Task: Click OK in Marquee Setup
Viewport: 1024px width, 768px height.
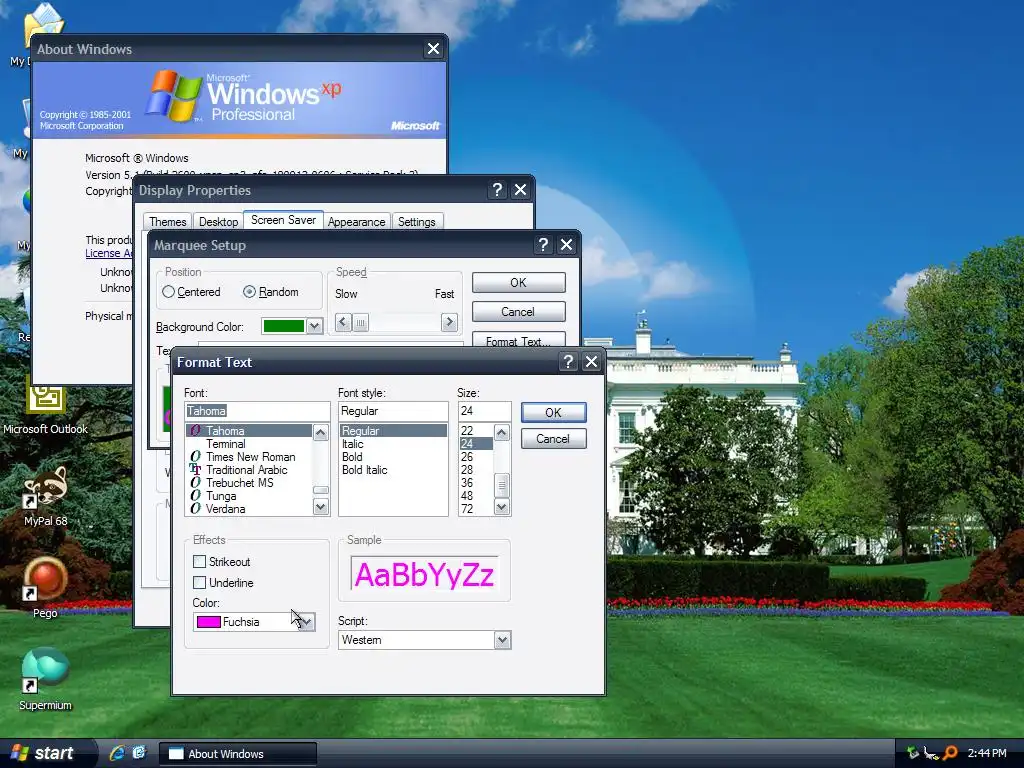Action: coord(519,283)
